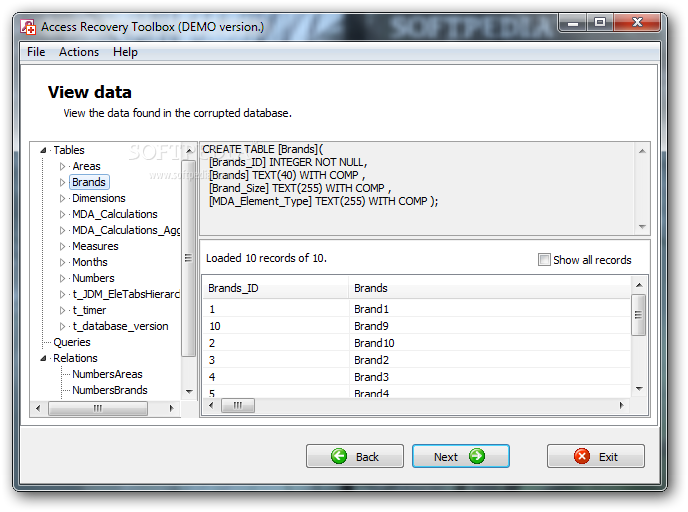The image size is (688, 512).
Task: Select the Brands table in tree
Action: coord(89,182)
